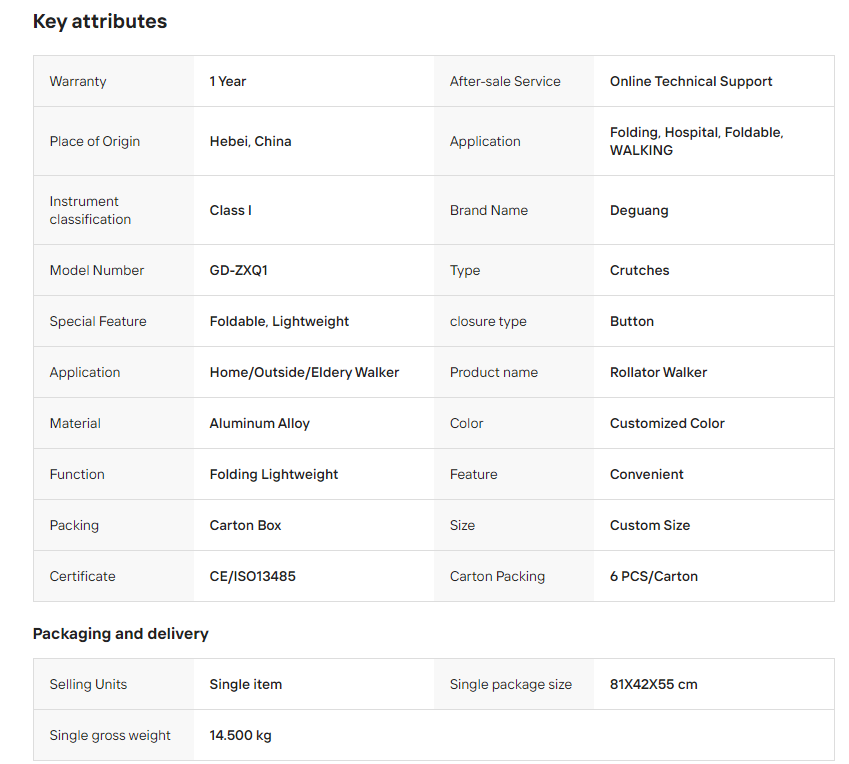The height and width of the screenshot is (764, 849).
Task: Click the "Aluminum Alloy" material value
Action: point(260,423)
